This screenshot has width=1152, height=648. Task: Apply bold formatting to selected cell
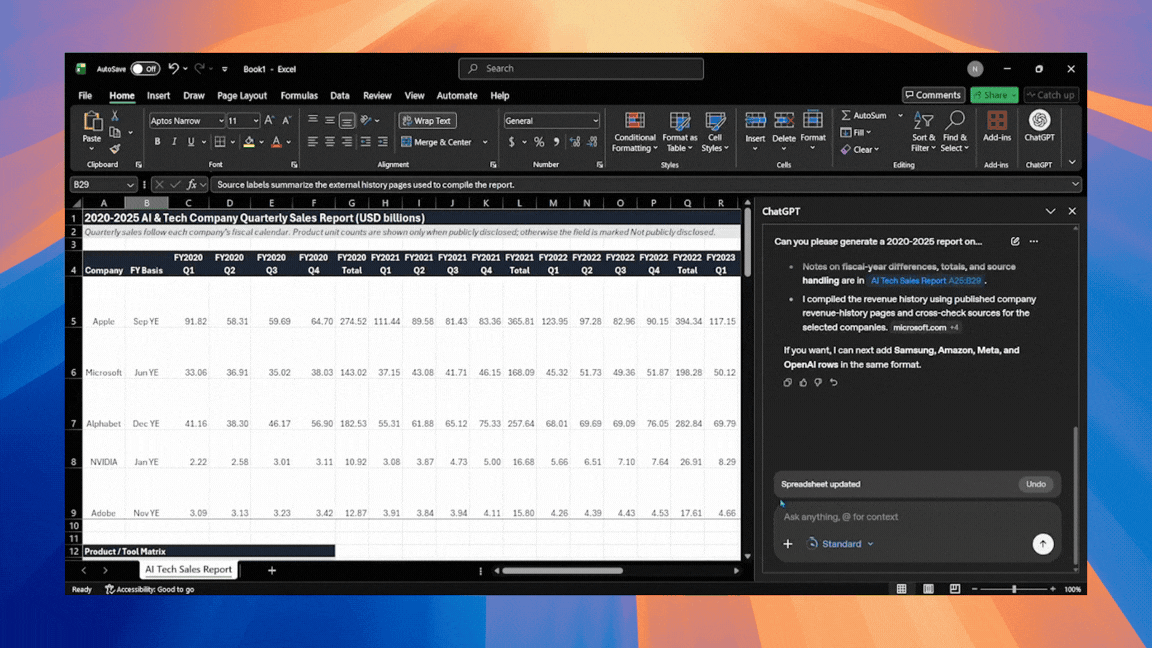click(157, 141)
